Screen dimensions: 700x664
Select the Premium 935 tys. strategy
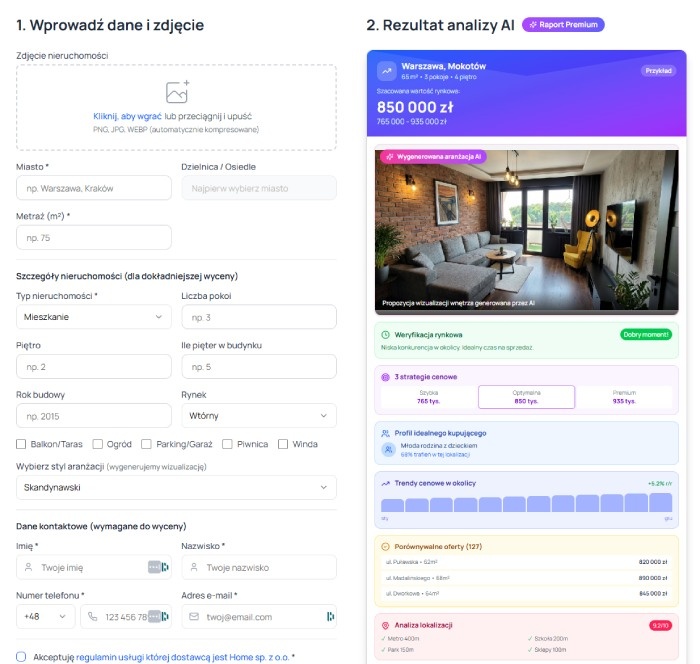[x=624, y=397]
